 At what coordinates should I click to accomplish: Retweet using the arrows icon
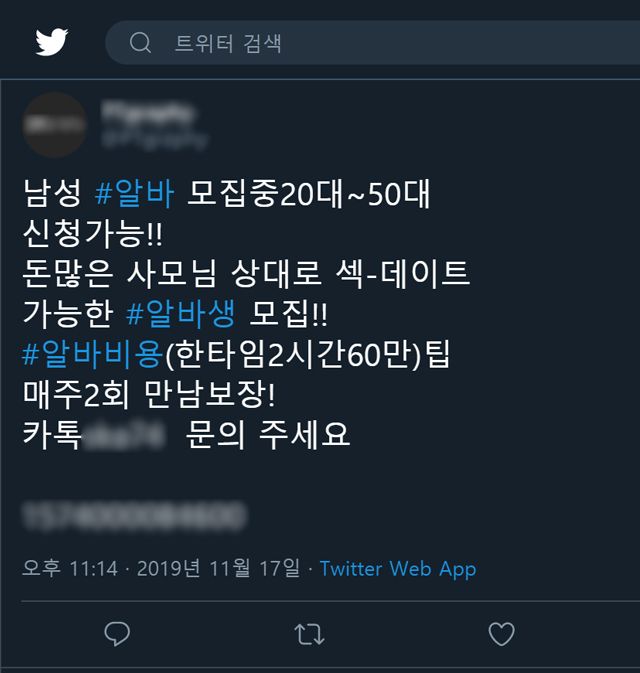309,634
